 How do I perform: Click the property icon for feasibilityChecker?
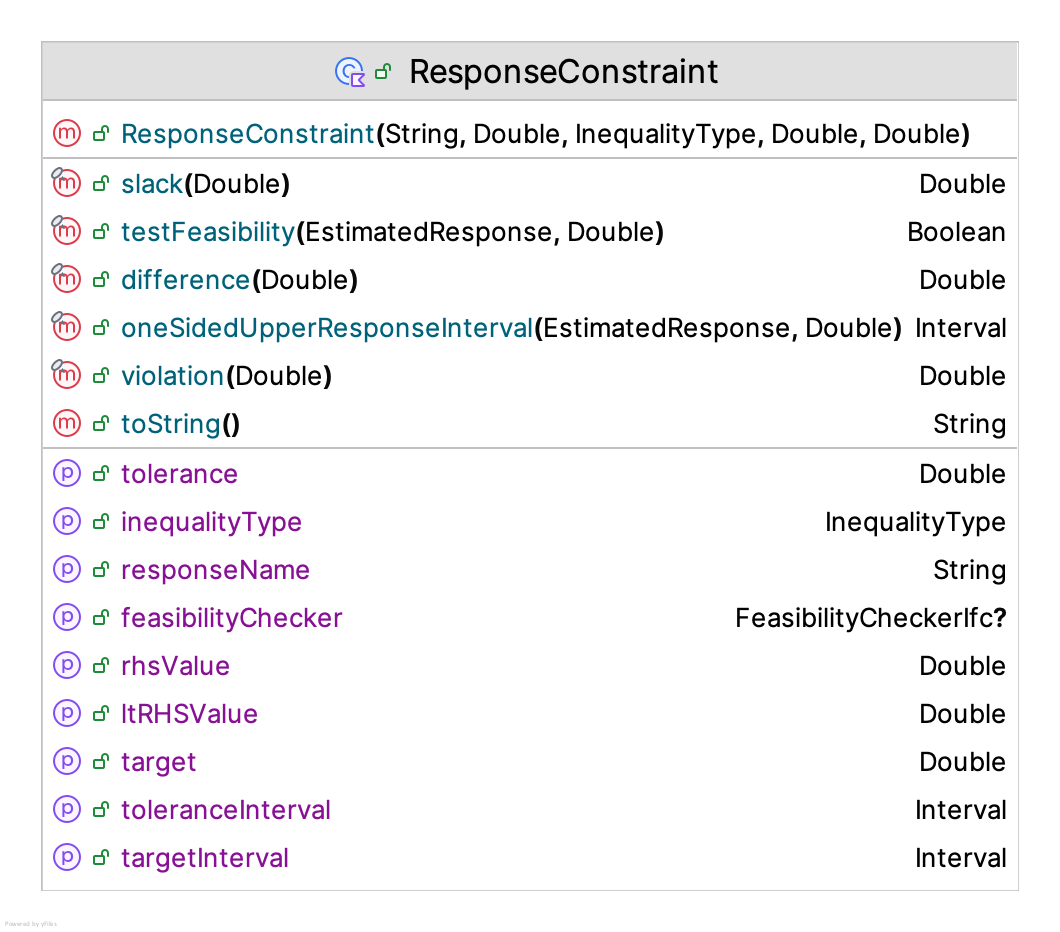(67, 617)
